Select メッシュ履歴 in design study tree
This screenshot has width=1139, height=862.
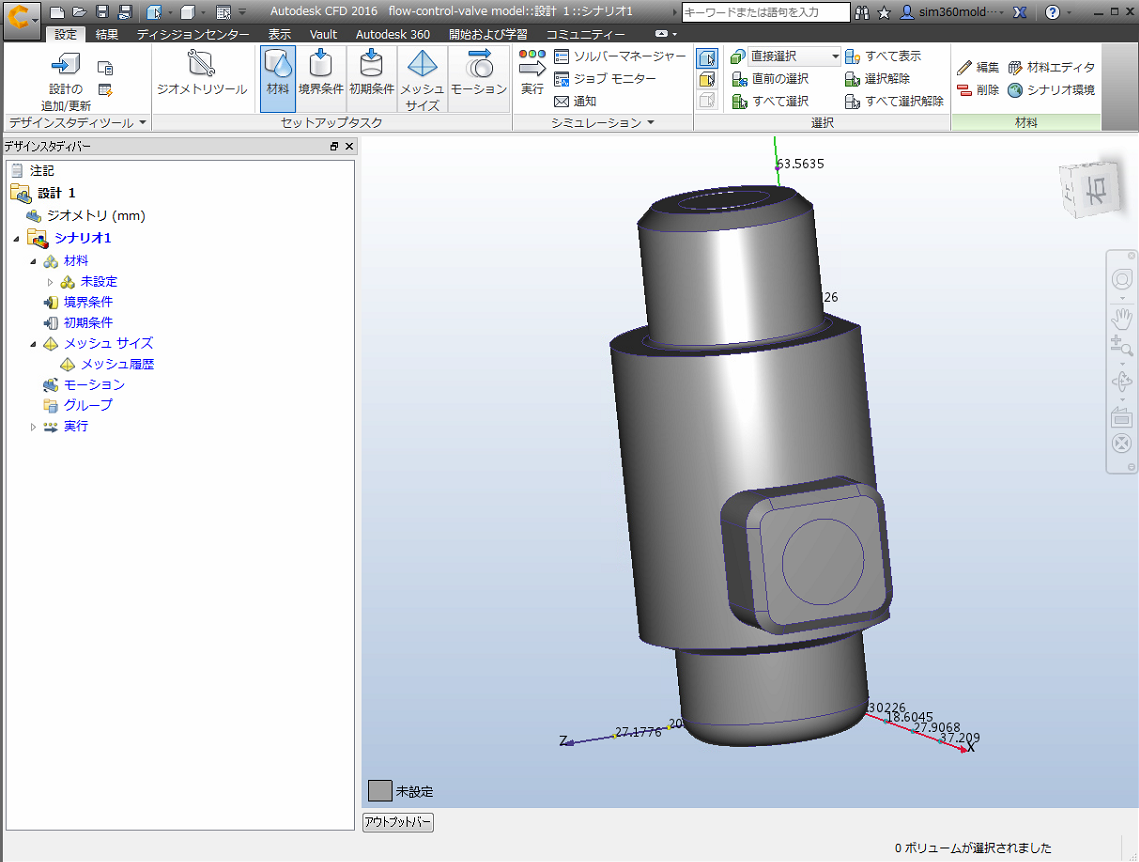117,365
